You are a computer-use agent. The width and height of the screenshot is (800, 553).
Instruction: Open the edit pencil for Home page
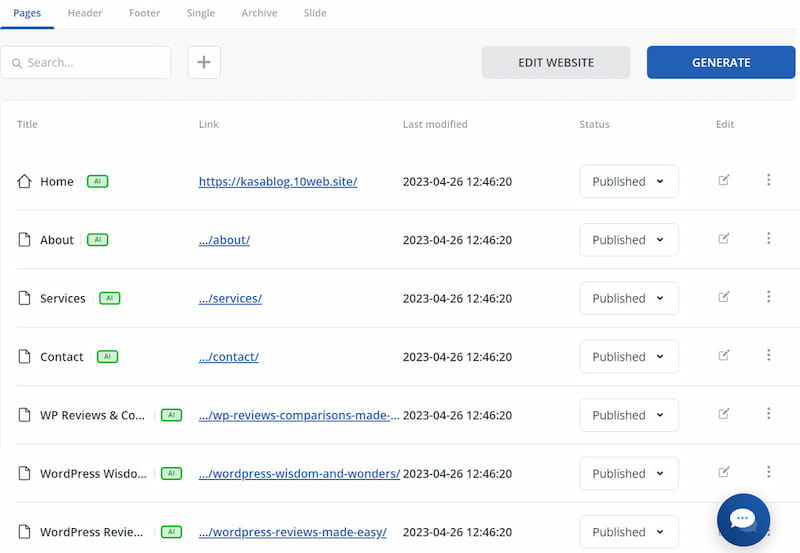tap(723, 180)
